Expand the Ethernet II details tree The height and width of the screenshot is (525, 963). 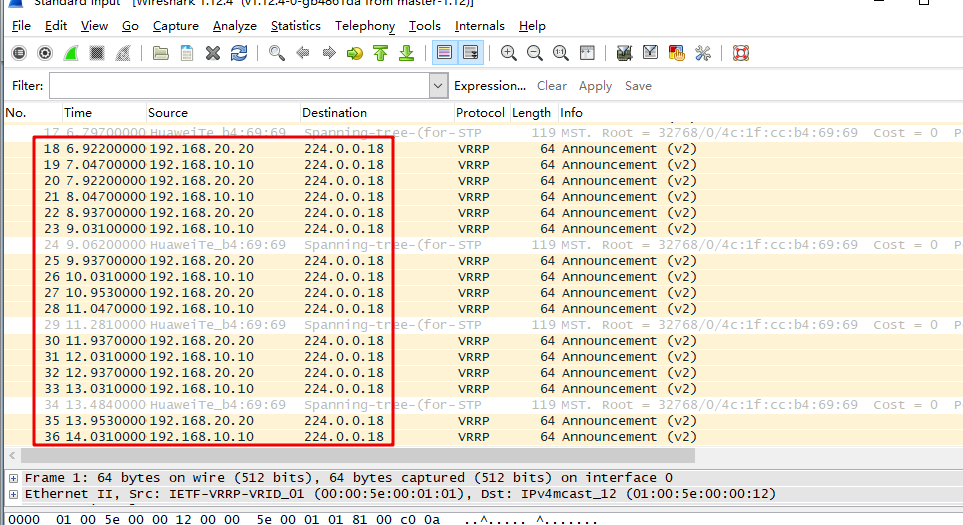coord(14,494)
